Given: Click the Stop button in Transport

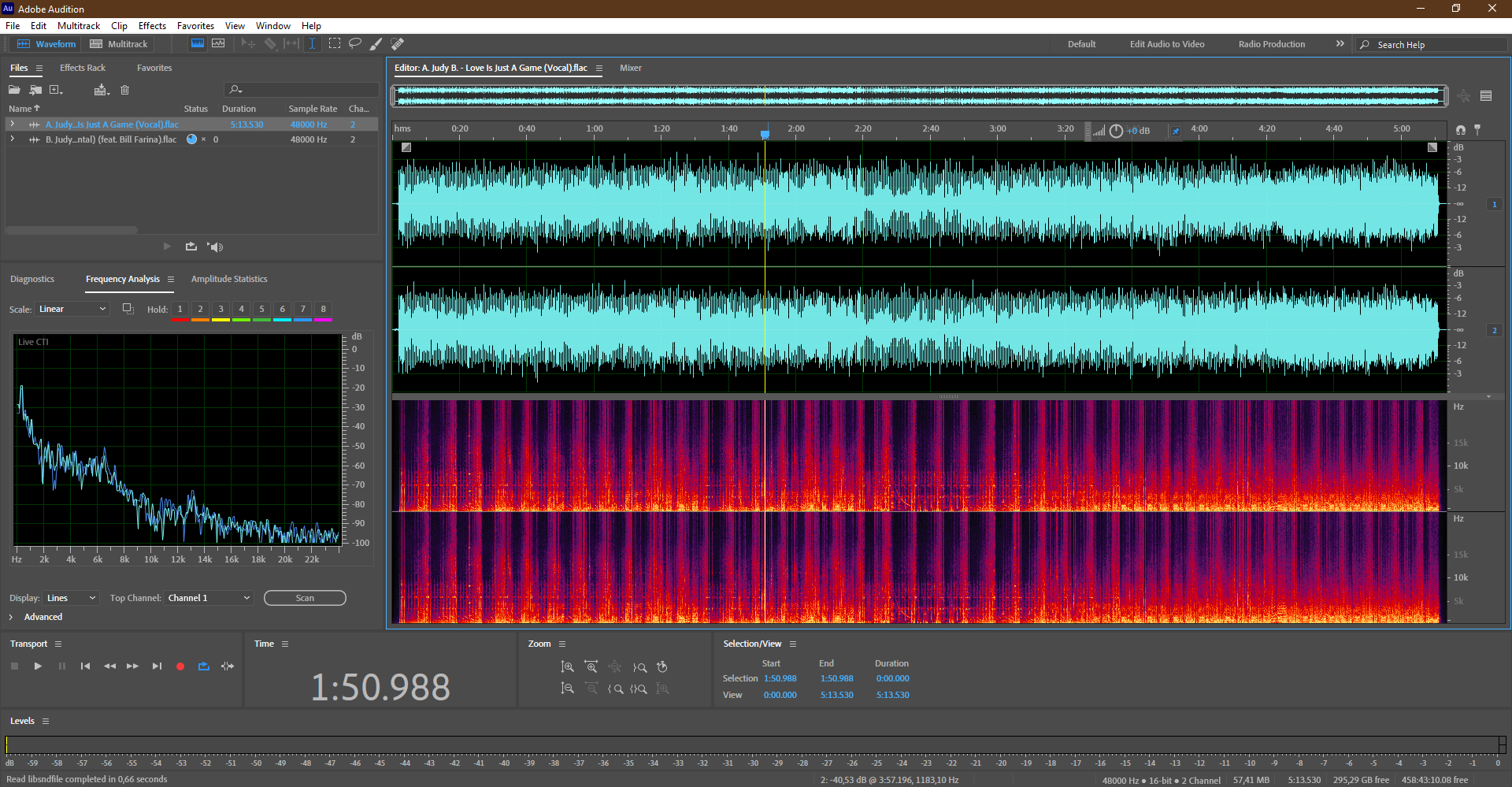Looking at the screenshot, I should (14, 666).
